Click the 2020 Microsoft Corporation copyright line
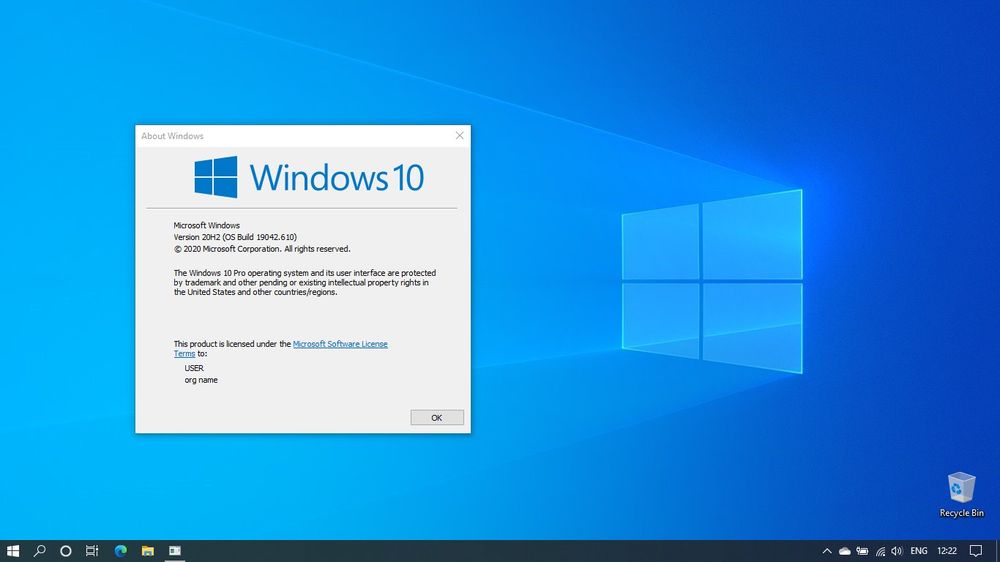This screenshot has height=562, width=1000. (261, 249)
